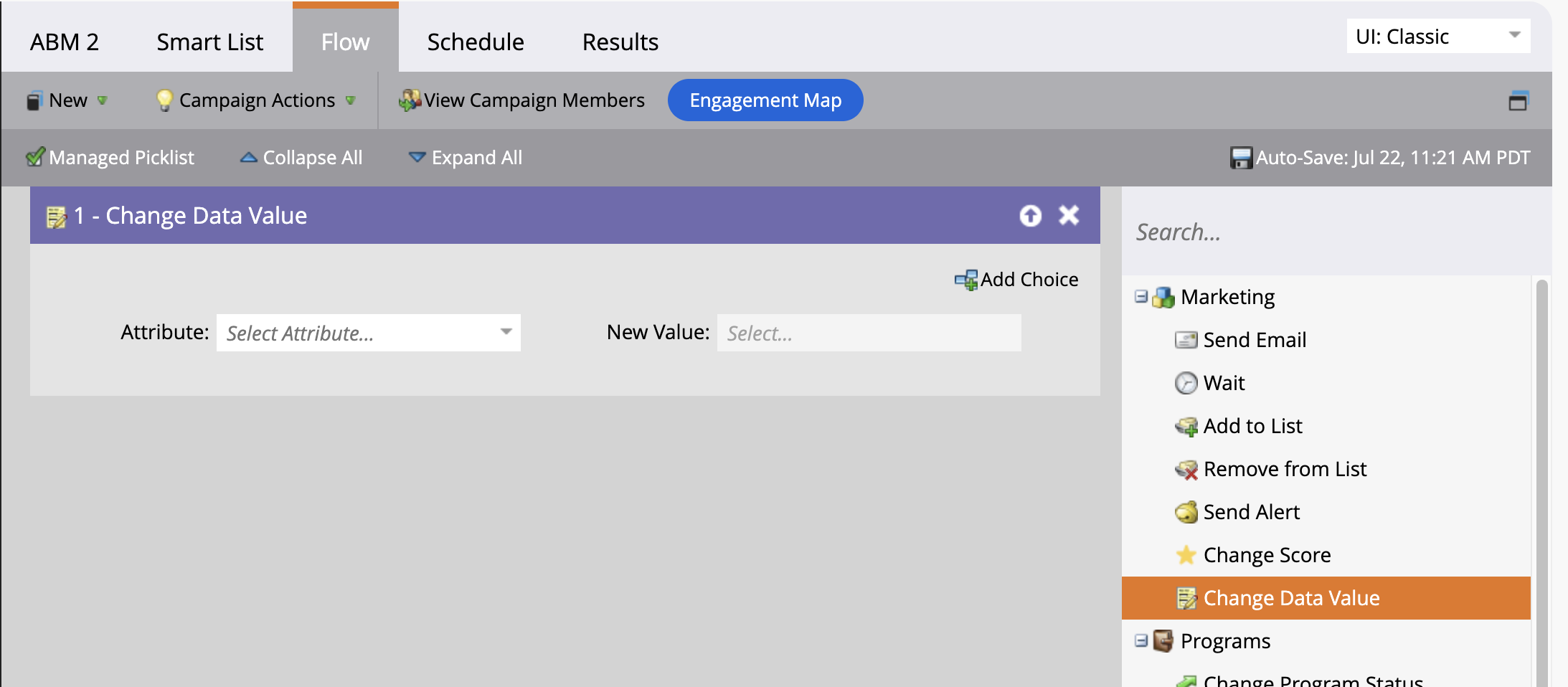Collapse All flow steps
The height and width of the screenshot is (687, 1568).
point(301,158)
